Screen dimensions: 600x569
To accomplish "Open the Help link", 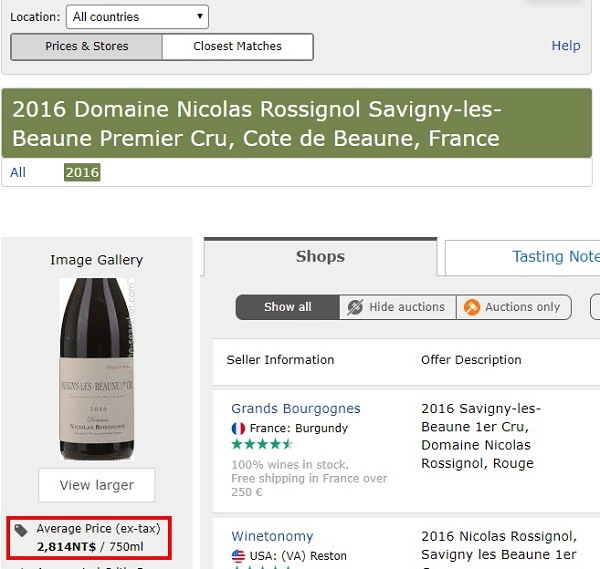I will point(566,46).
